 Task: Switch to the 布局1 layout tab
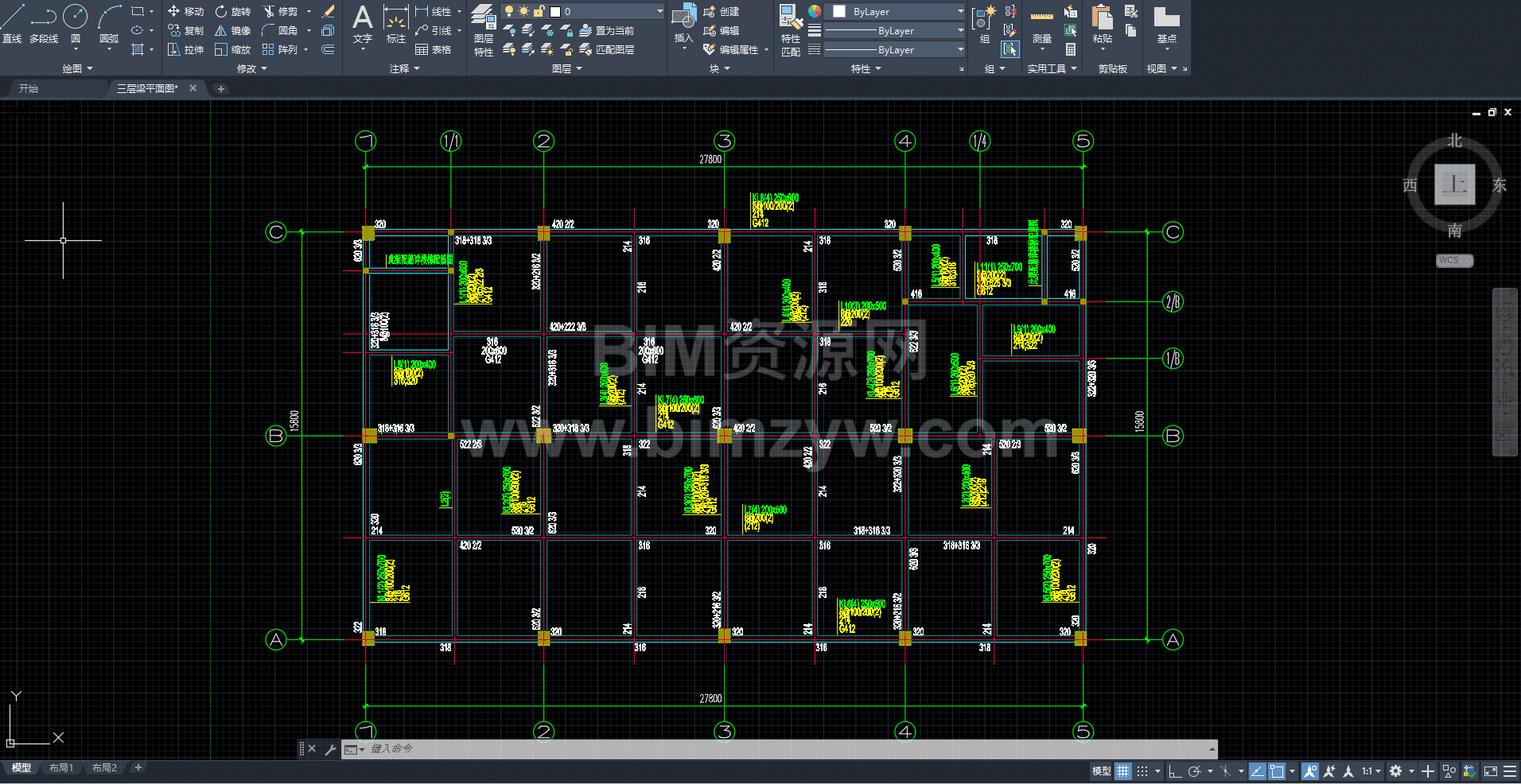point(61,768)
